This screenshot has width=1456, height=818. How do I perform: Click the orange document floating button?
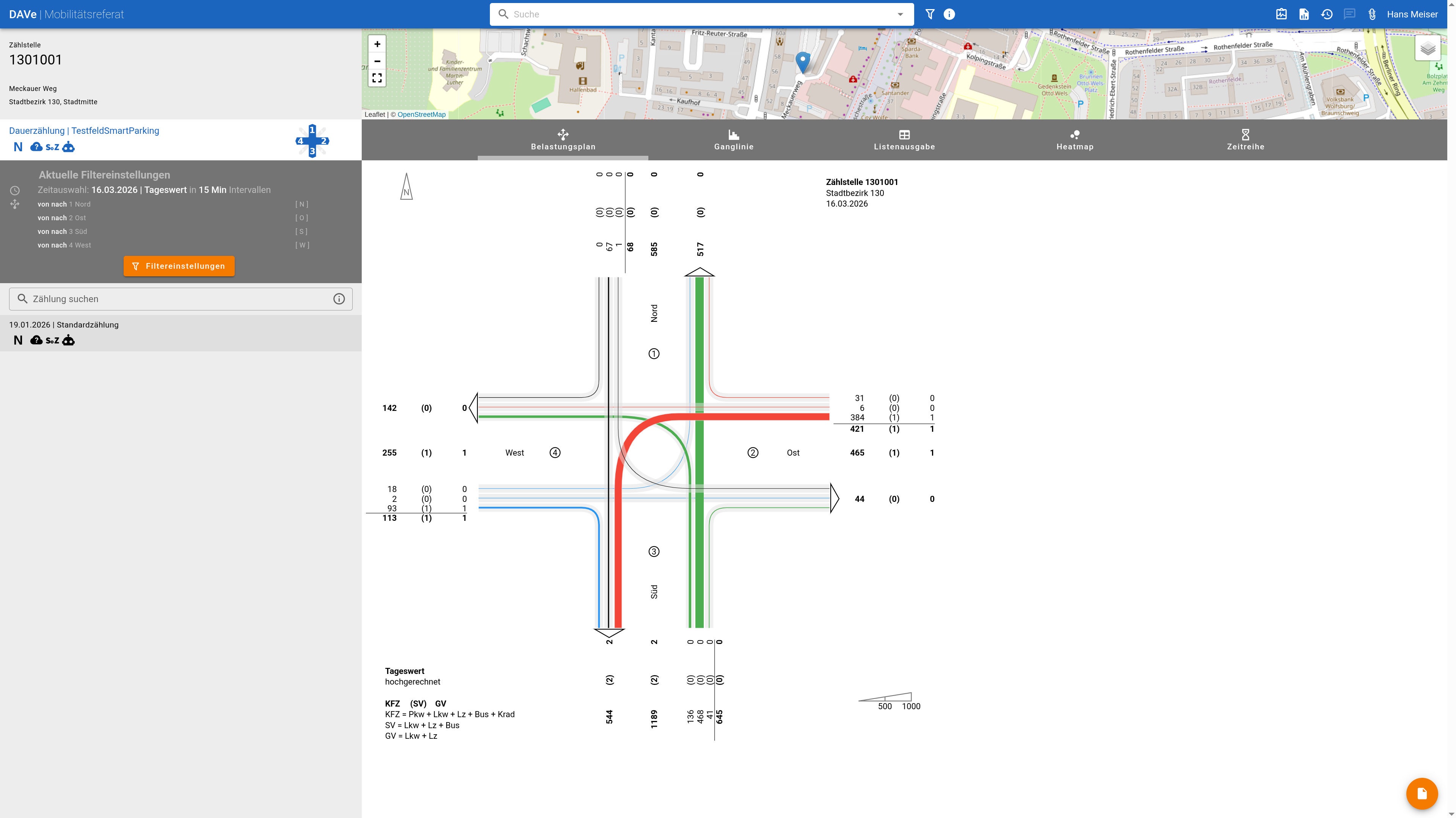click(1421, 794)
